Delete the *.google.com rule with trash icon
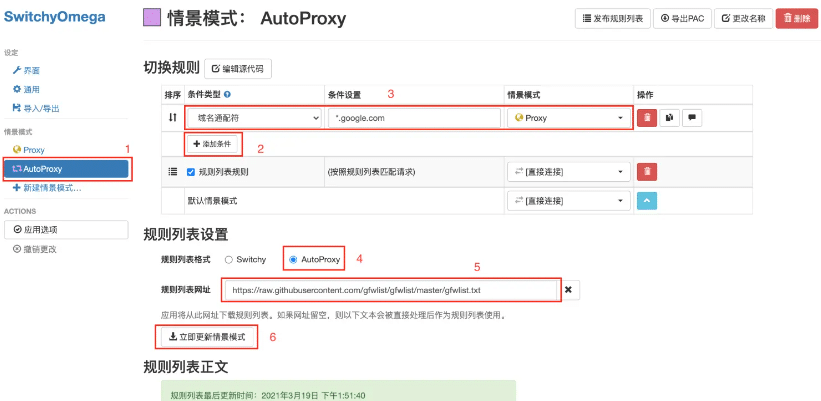 click(x=647, y=118)
